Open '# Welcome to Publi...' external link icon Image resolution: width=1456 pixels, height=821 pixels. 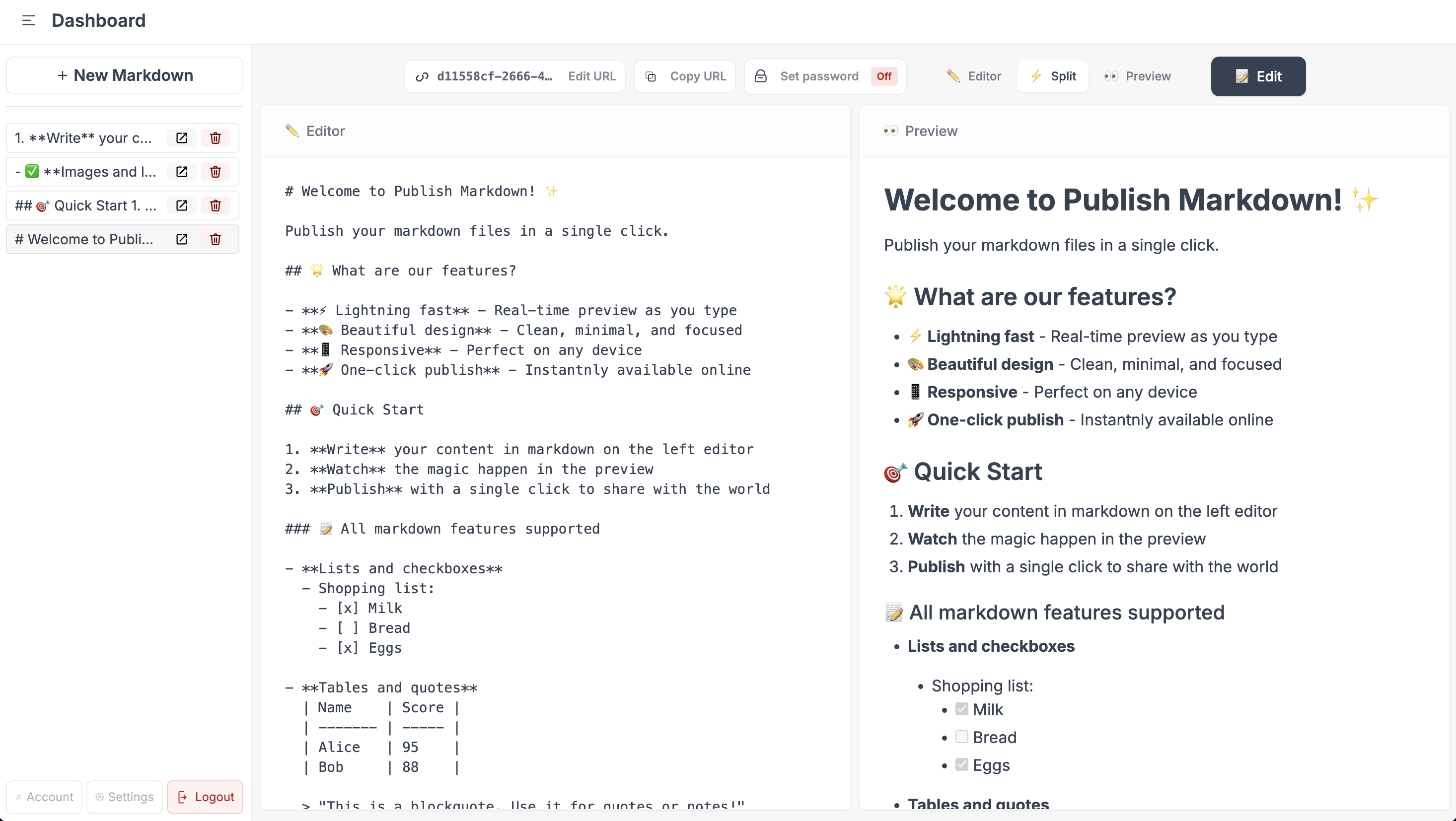point(181,239)
